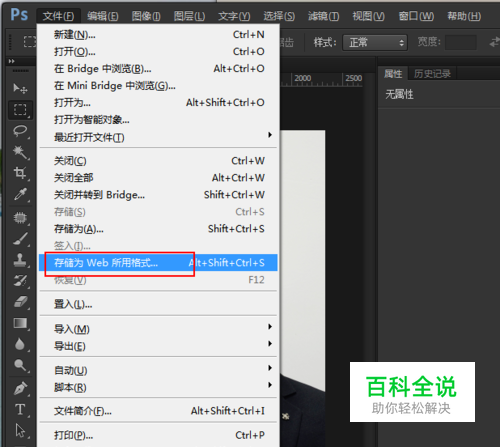Select the Pen tool
The width and height of the screenshot is (500, 447).
pyautogui.click(x=20, y=389)
